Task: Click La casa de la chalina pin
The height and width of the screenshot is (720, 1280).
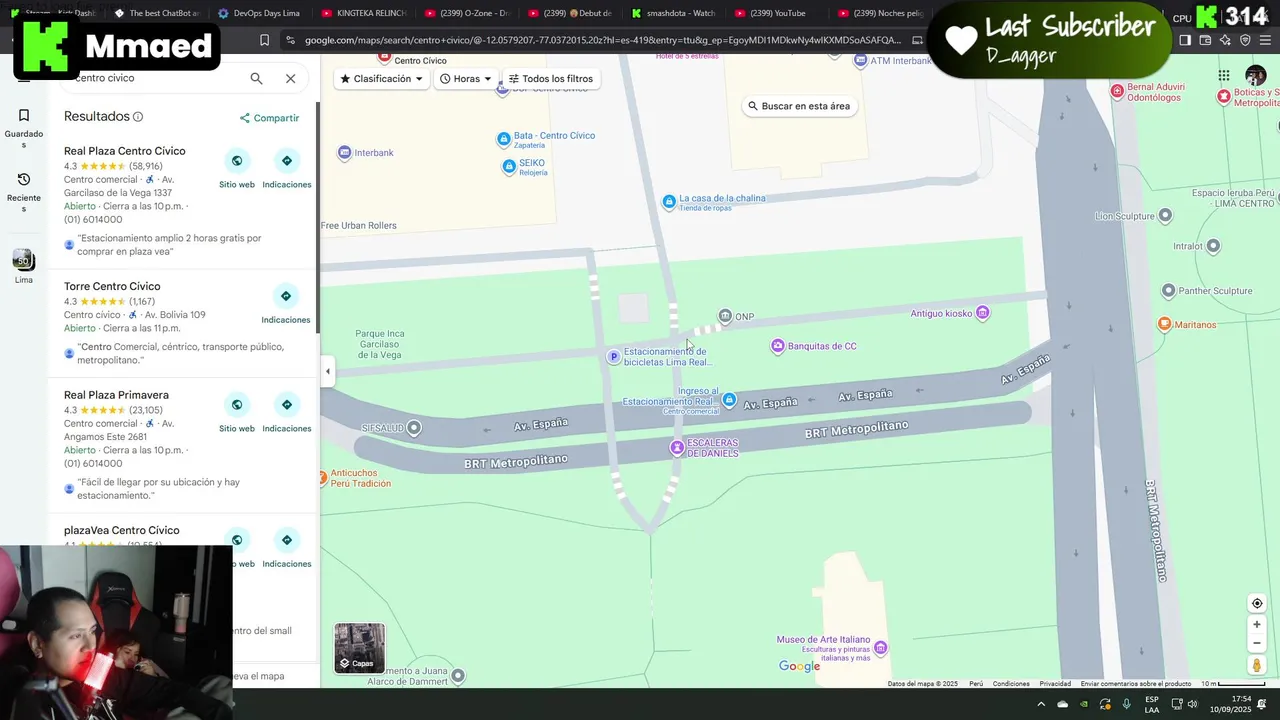Action: pyautogui.click(x=669, y=202)
